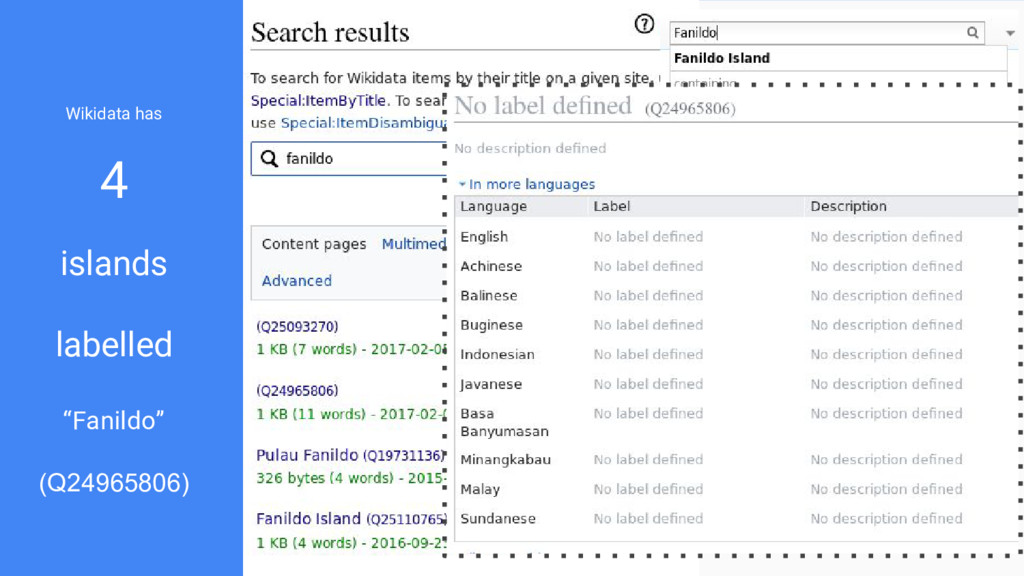
Task: Open Pulau Fanildo Q19731136 result
Action: 350,455
